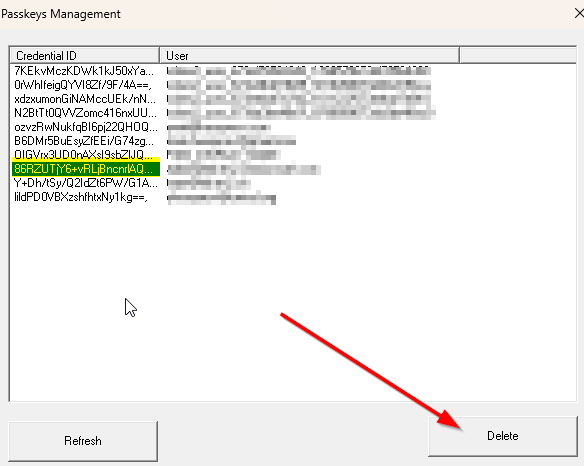Select credential row xdzxumonGiNAMccUEk/nN...

85,99
